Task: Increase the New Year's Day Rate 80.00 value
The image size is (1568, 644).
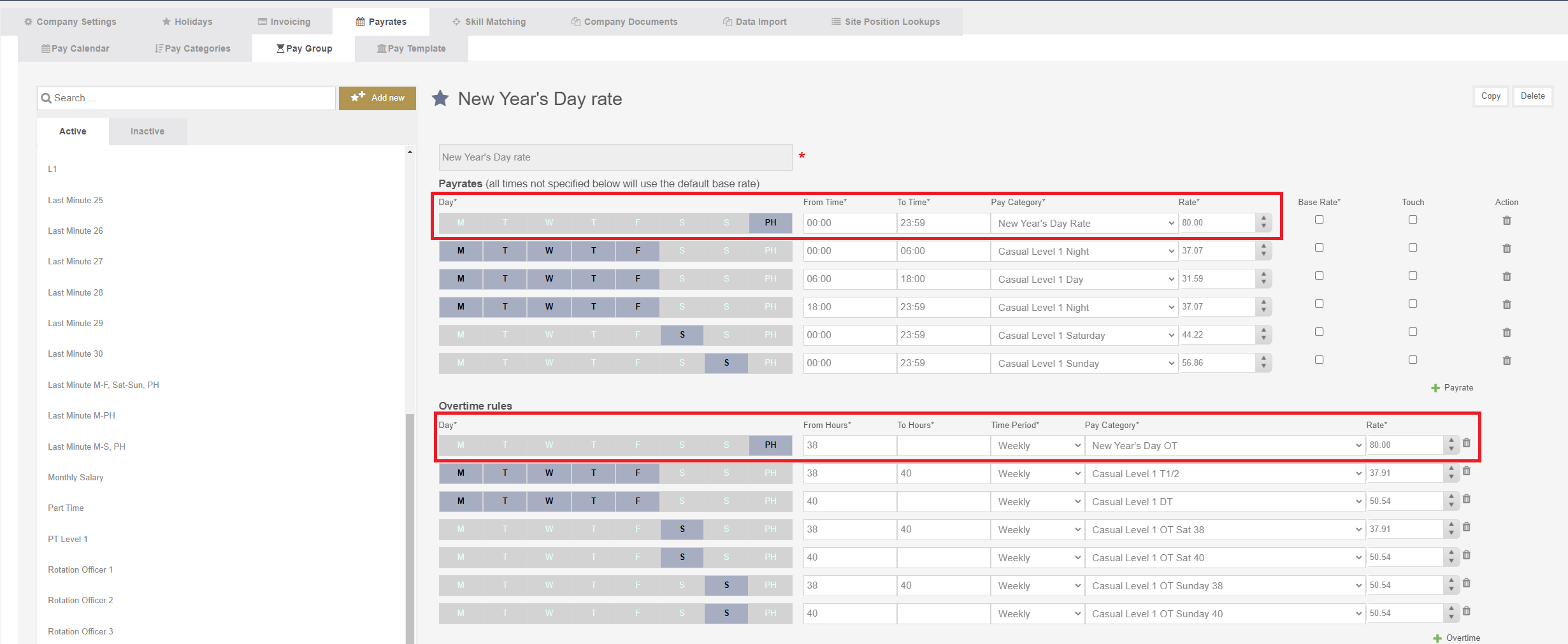Action: tap(1263, 218)
